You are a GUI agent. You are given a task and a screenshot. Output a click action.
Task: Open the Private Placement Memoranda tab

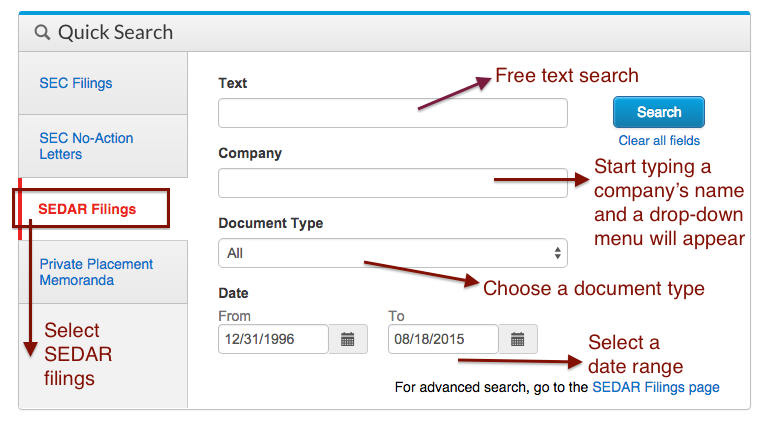96,272
